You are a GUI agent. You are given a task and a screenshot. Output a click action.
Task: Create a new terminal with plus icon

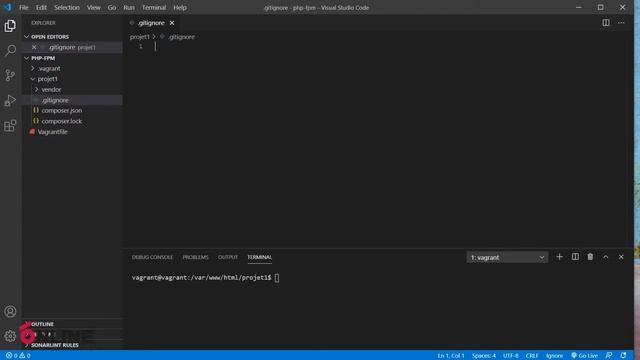pos(559,257)
